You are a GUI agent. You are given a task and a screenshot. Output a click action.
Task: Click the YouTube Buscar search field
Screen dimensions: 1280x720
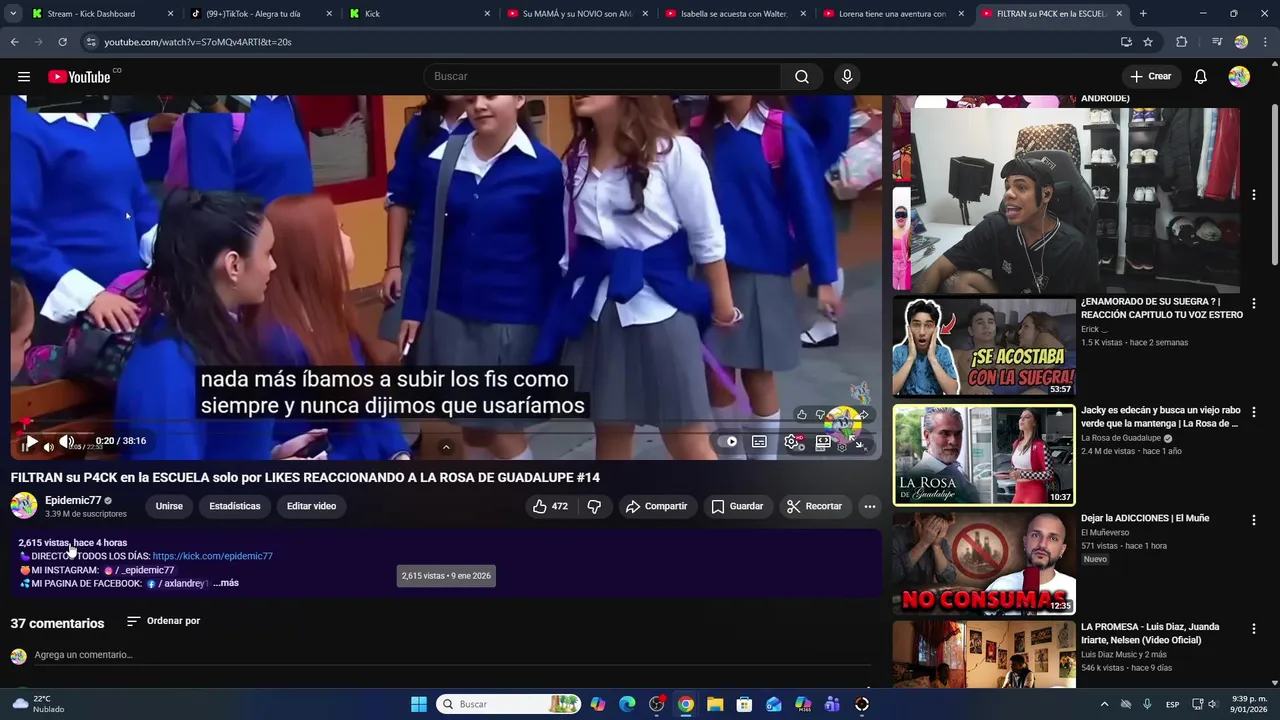pos(603,77)
